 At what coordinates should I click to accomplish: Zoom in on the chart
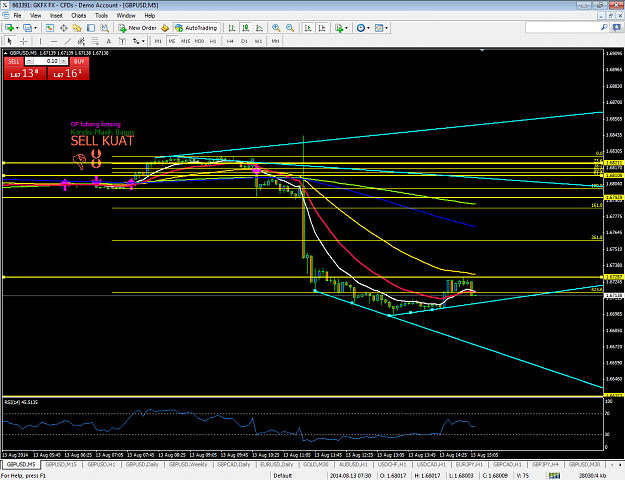[276, 28]
